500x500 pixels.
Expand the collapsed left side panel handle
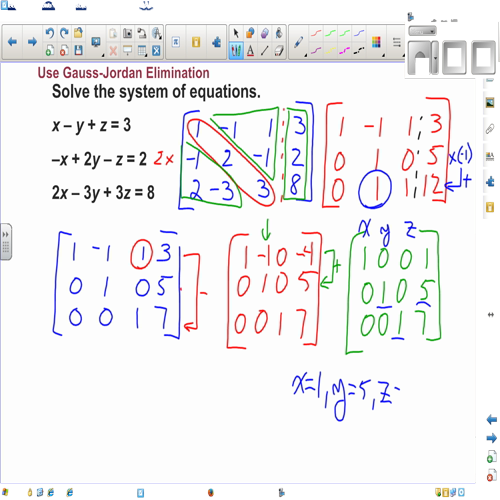6,242
